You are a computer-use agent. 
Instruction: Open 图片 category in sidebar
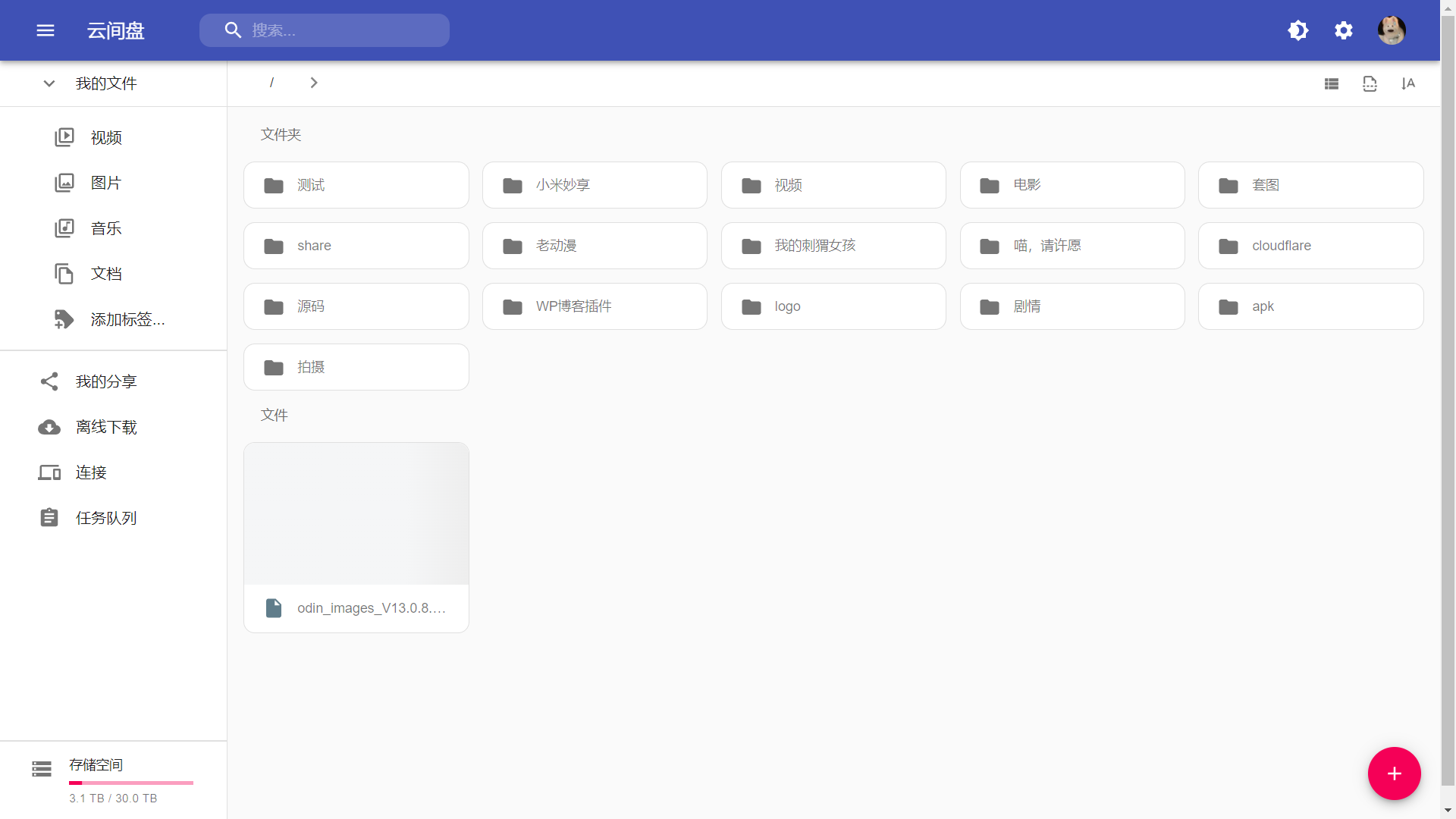106,184
